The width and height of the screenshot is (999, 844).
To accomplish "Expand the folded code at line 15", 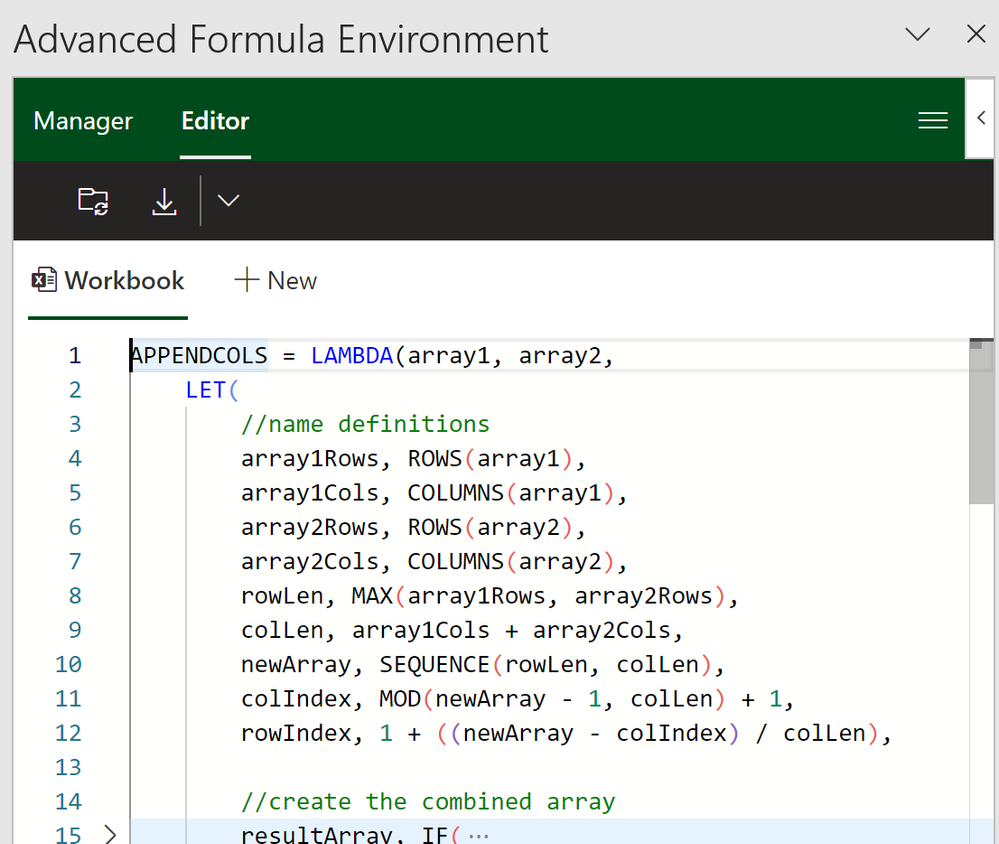I will click(110, 834).
